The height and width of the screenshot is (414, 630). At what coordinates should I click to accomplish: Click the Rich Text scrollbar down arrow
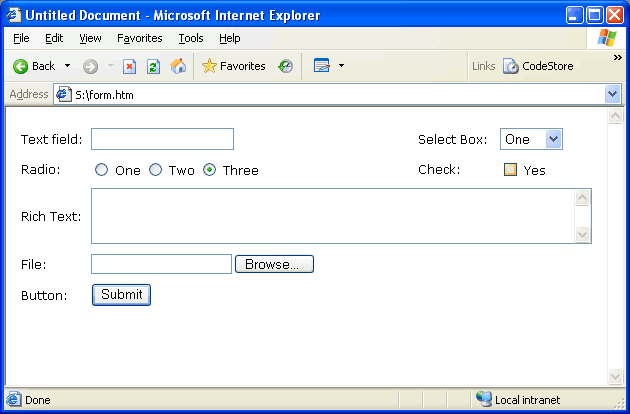point(583,234)
